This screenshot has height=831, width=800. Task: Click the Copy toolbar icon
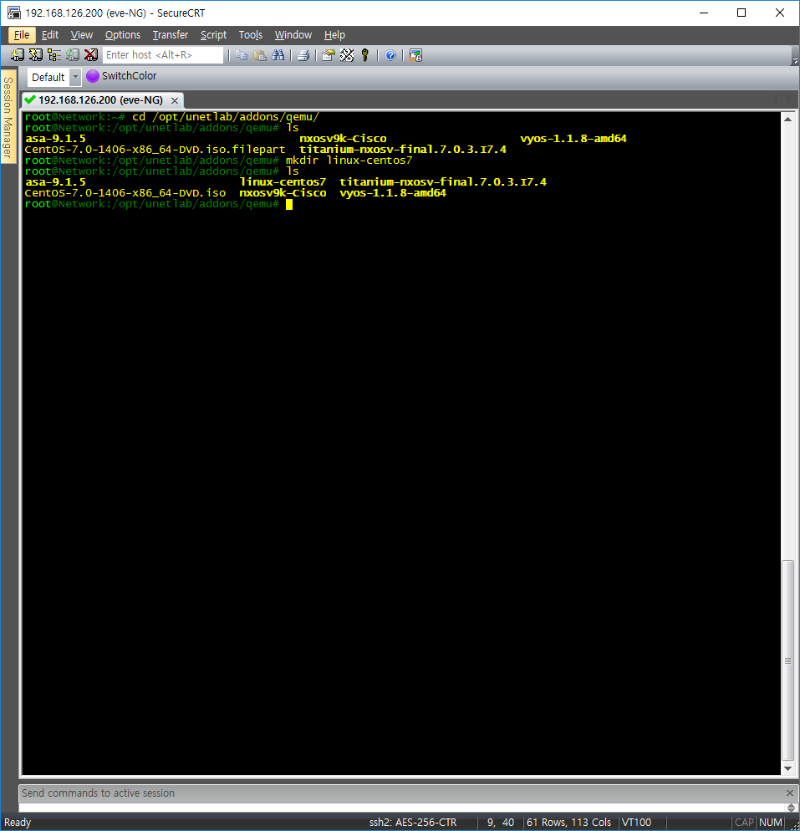[242, 55]
